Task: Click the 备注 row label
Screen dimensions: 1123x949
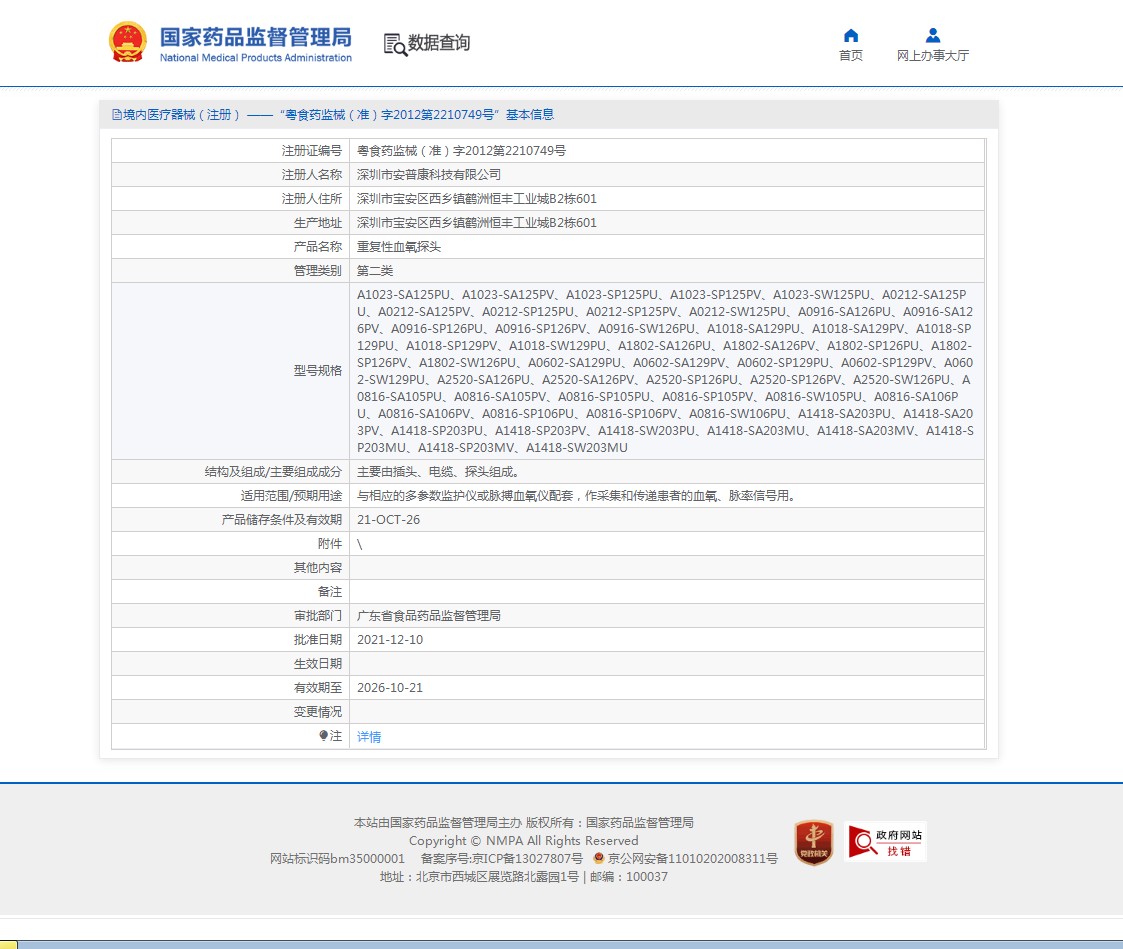Action: pos(329,592)
